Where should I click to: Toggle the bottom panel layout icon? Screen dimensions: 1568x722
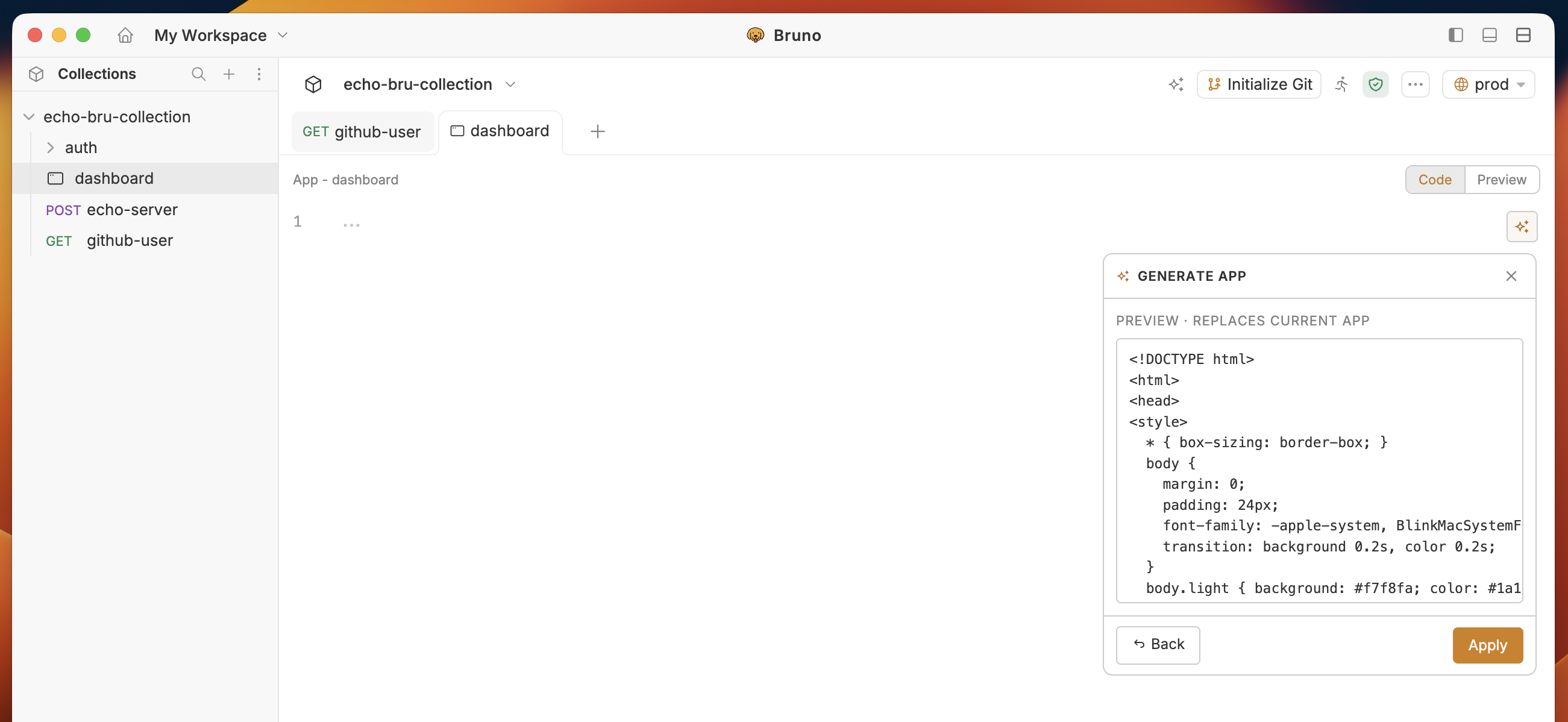click(1490, 36)
